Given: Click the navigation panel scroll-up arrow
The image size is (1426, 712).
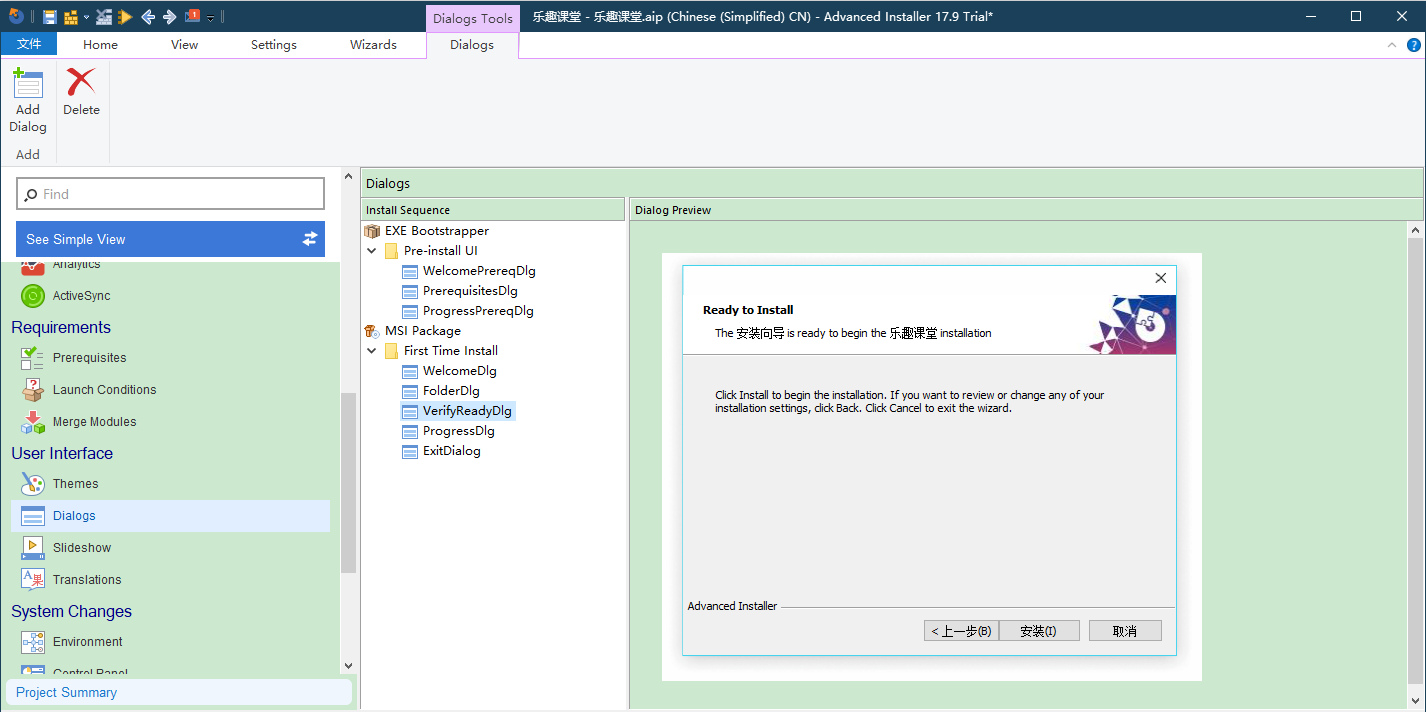Looking at the screenshot, I should 348,178.
